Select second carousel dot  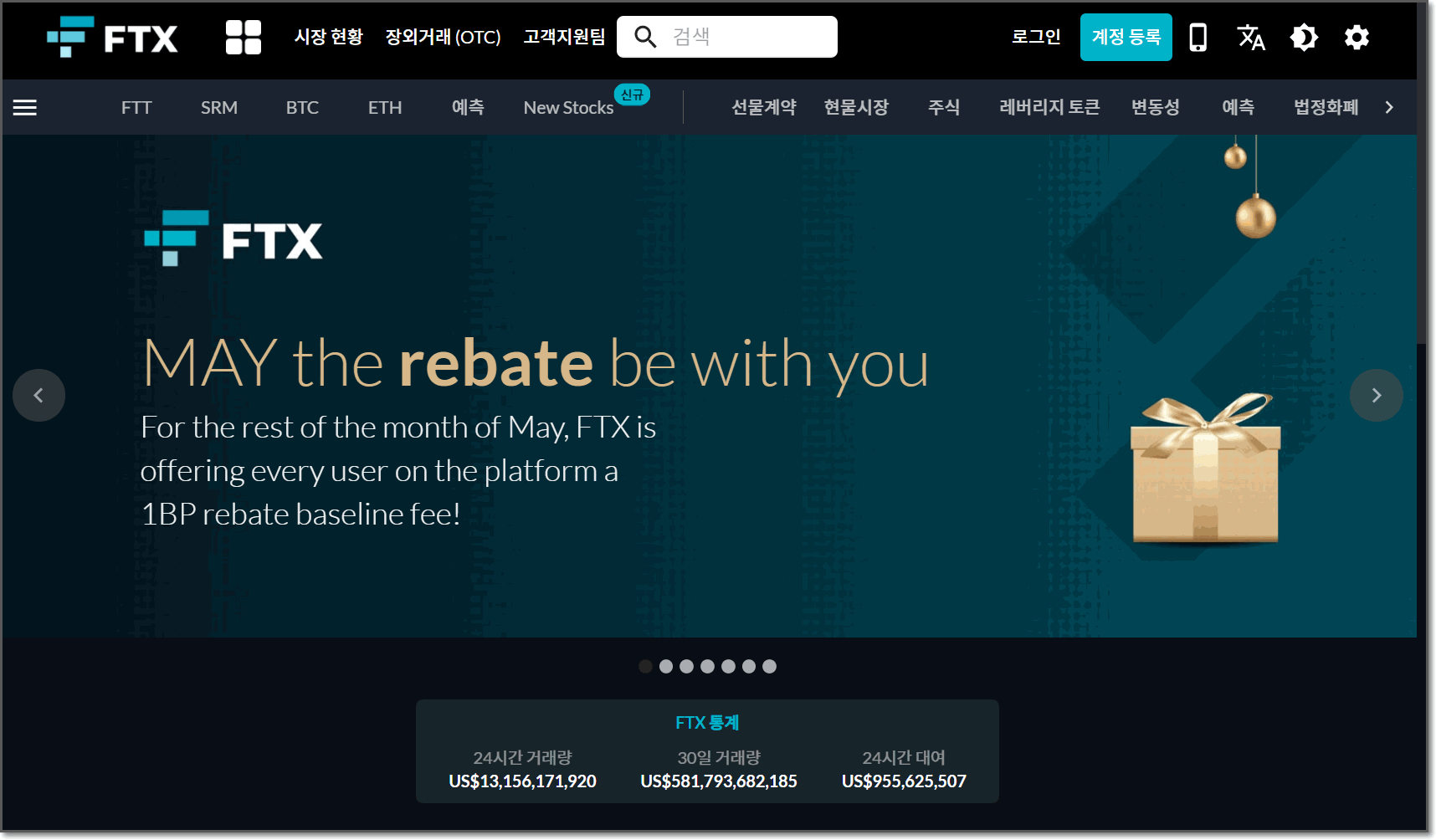pyautogui.click(x=666, y=666)
